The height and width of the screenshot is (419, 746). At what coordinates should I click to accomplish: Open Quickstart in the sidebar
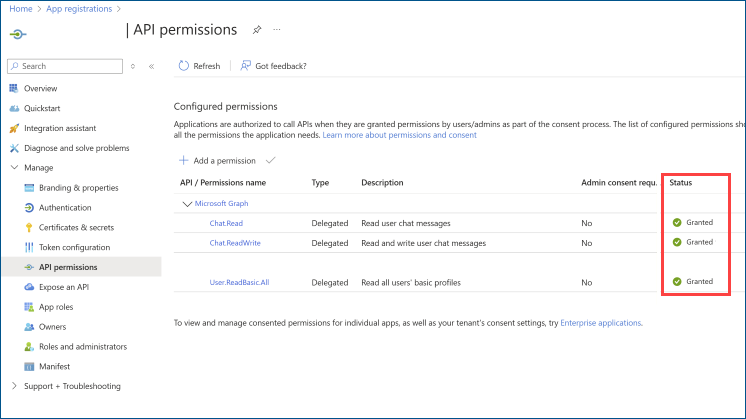[42, 108]
